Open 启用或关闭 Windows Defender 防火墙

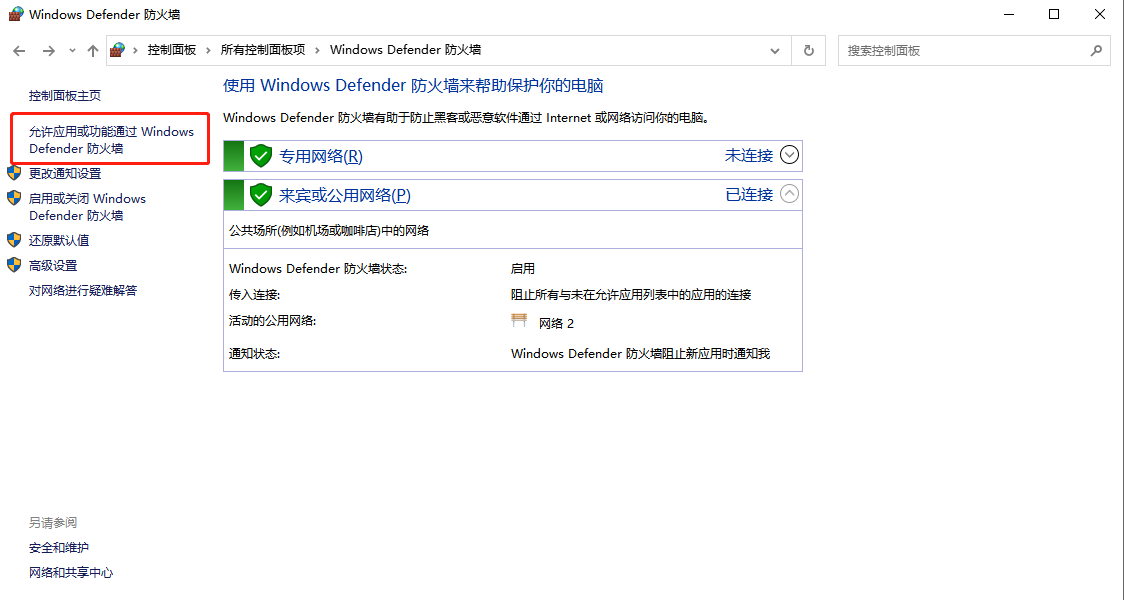(87, 207)
